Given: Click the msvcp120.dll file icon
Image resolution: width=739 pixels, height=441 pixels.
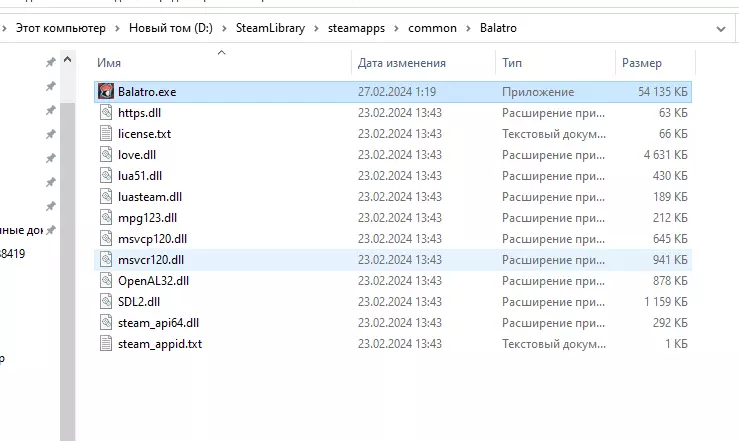Looking at the screenshot, I should (106, 238).
